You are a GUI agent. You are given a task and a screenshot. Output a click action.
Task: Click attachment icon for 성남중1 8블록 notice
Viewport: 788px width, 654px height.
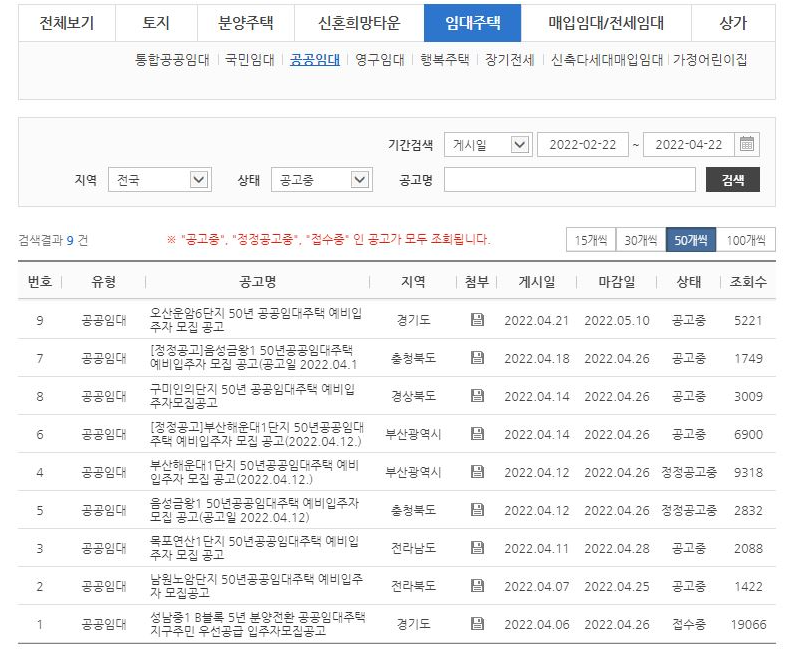coord(477,624)
